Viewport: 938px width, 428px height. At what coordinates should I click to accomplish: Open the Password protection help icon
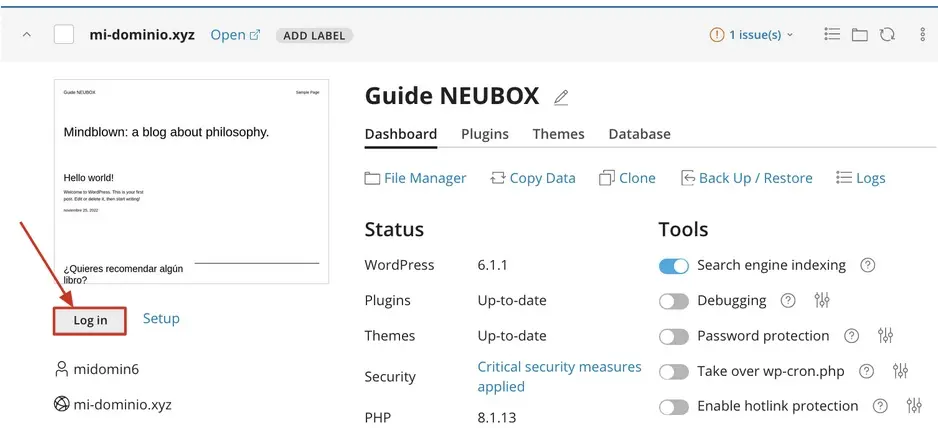pyautogui.click(x=851, y=336)
